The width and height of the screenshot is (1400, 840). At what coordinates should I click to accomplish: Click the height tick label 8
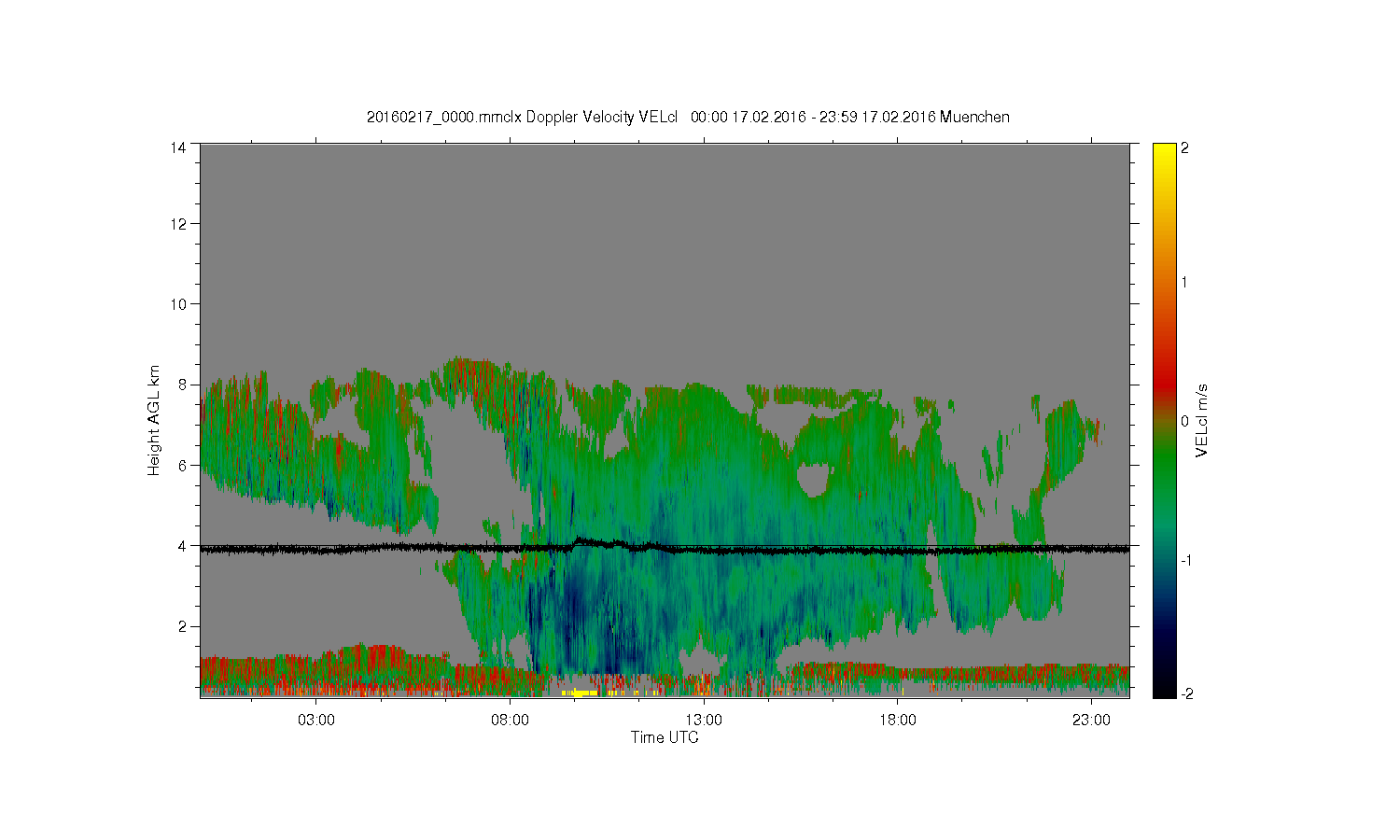tap(183, 384)
